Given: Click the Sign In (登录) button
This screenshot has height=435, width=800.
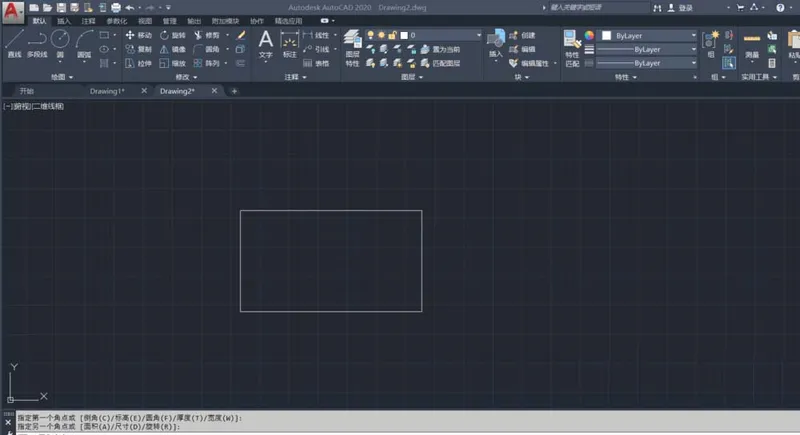Looking at the screenshot, I should click(x=681, y=8).
